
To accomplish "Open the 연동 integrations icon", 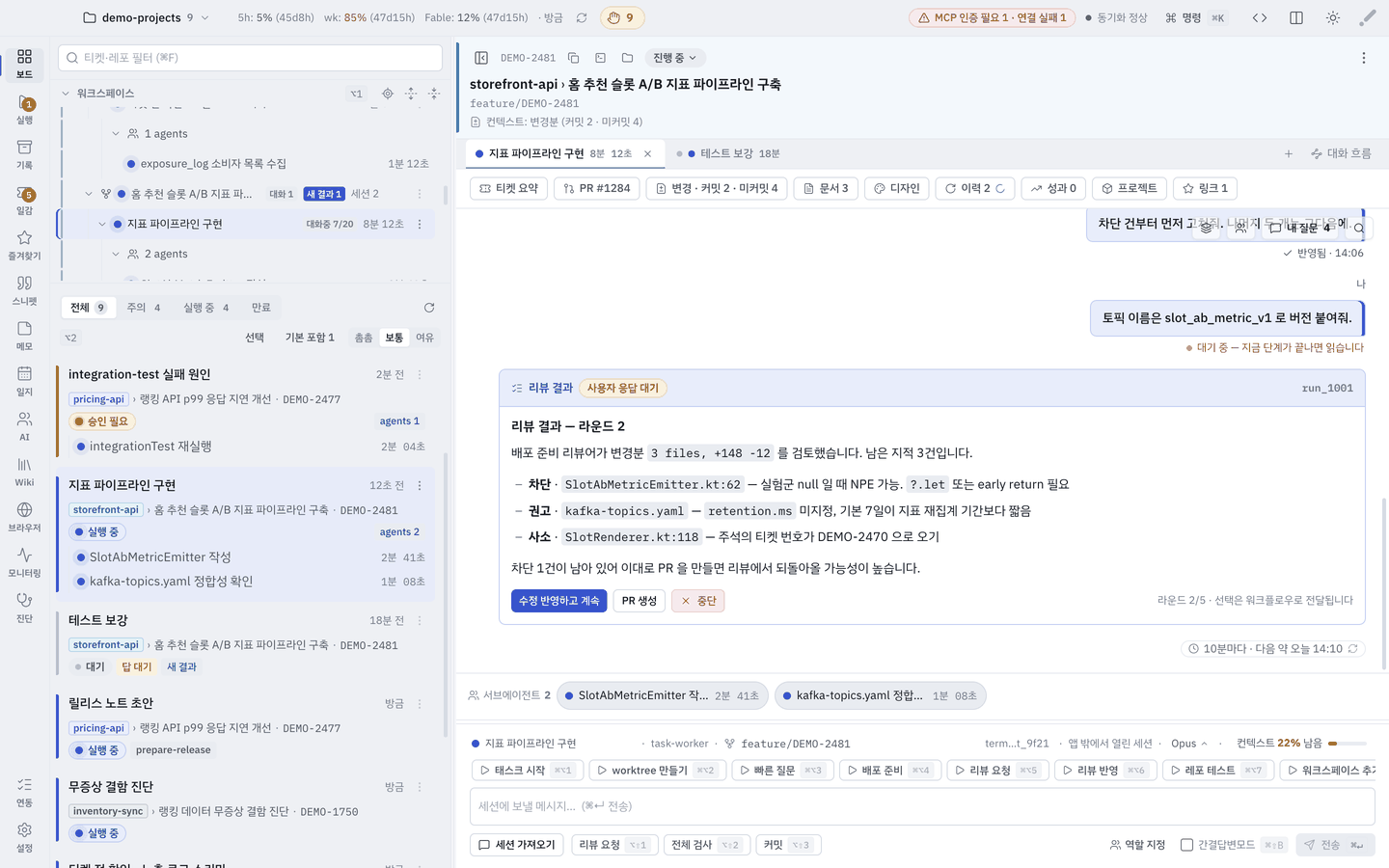I will [24, 792].
